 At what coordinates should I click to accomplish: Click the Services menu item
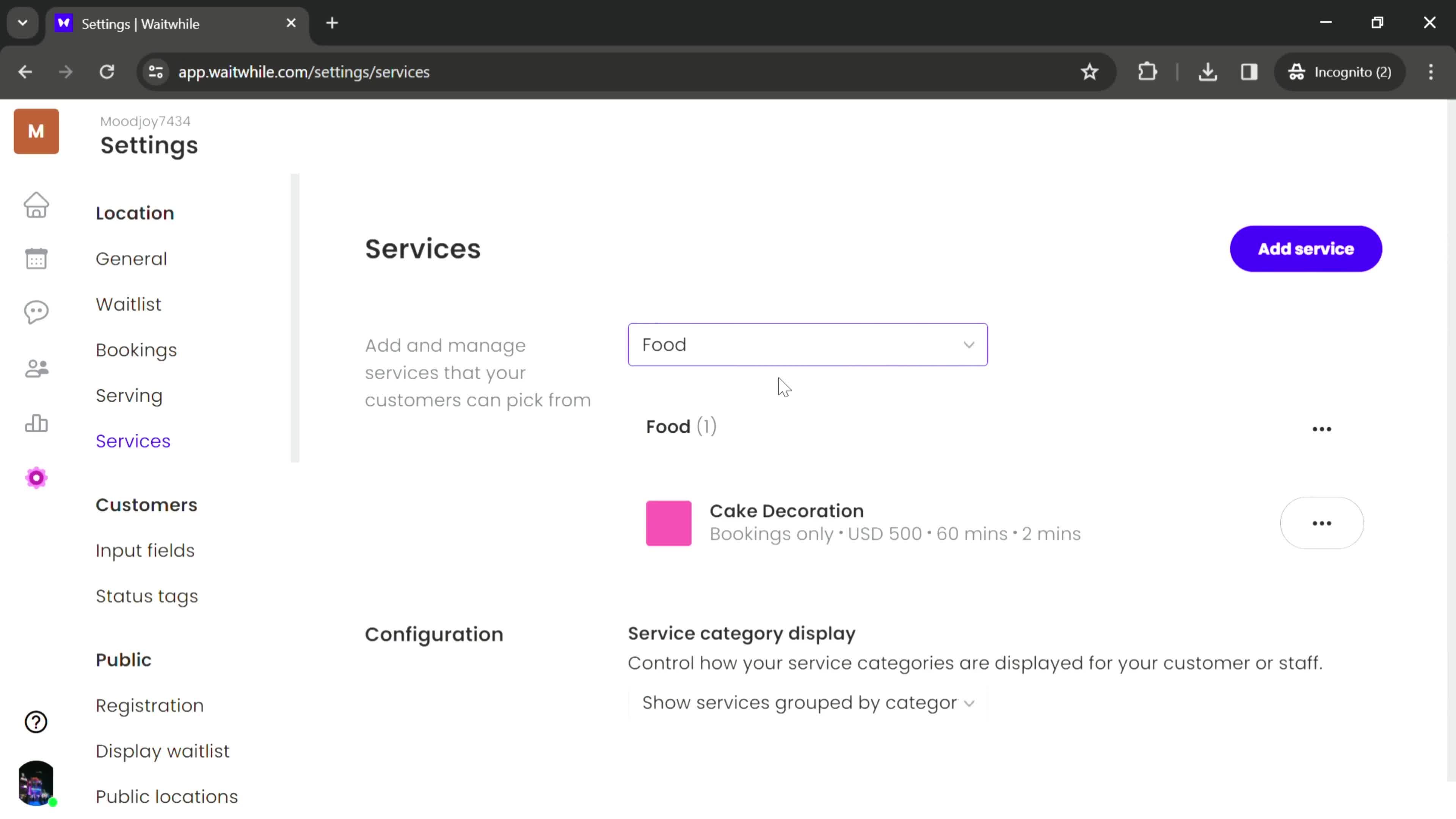coord(133,441)
